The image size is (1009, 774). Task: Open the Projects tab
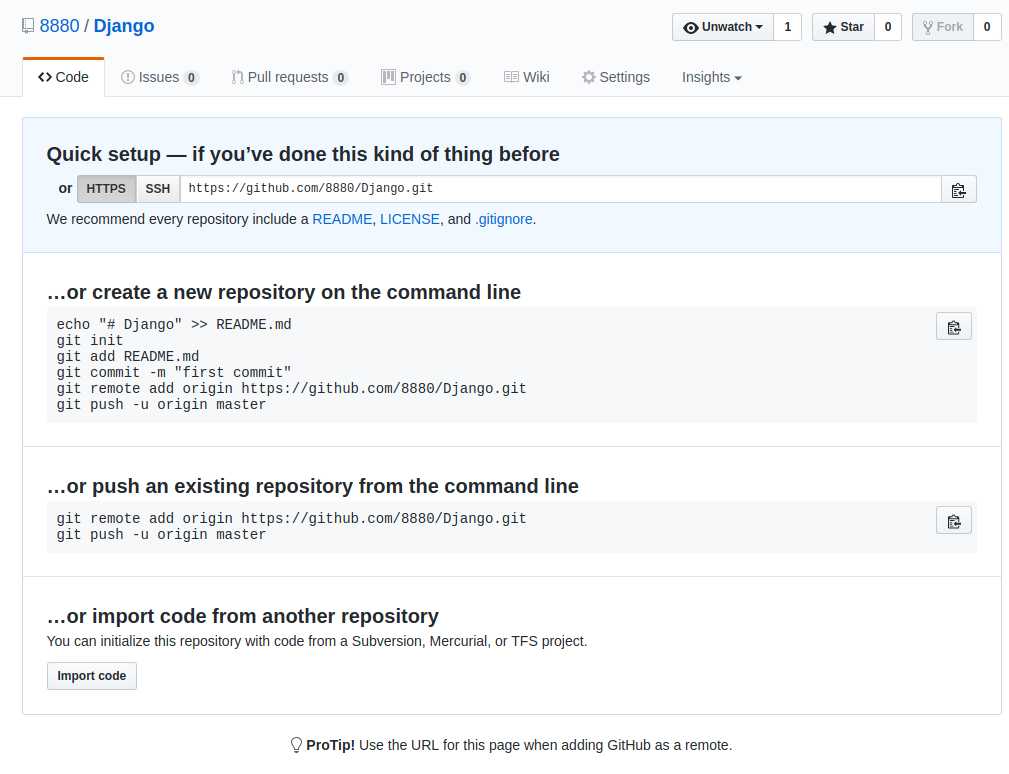click(x=425, y=77)
